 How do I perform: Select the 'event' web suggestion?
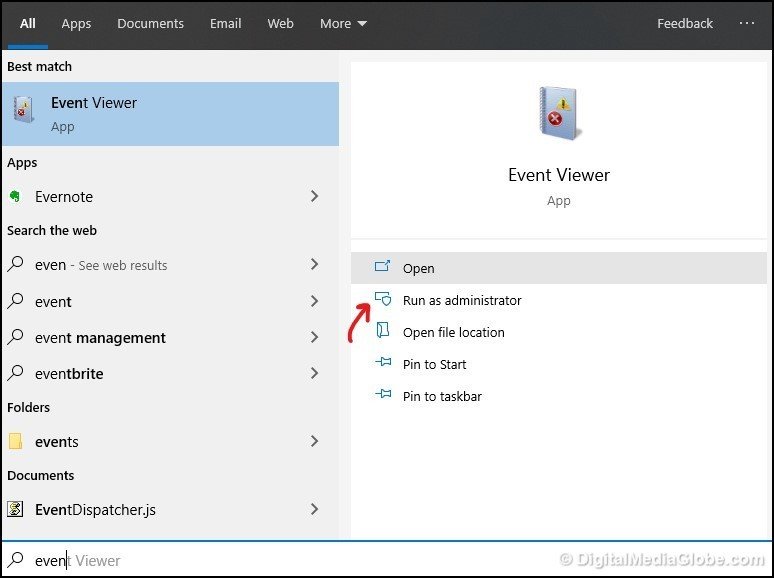click(x=170, y=302)
